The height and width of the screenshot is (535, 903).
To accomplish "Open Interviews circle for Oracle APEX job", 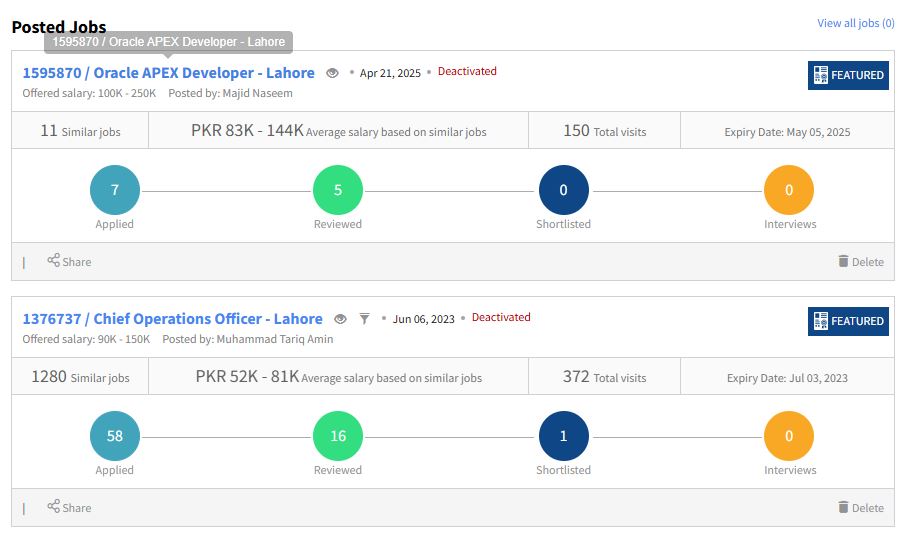I will [x=789, y=190].
